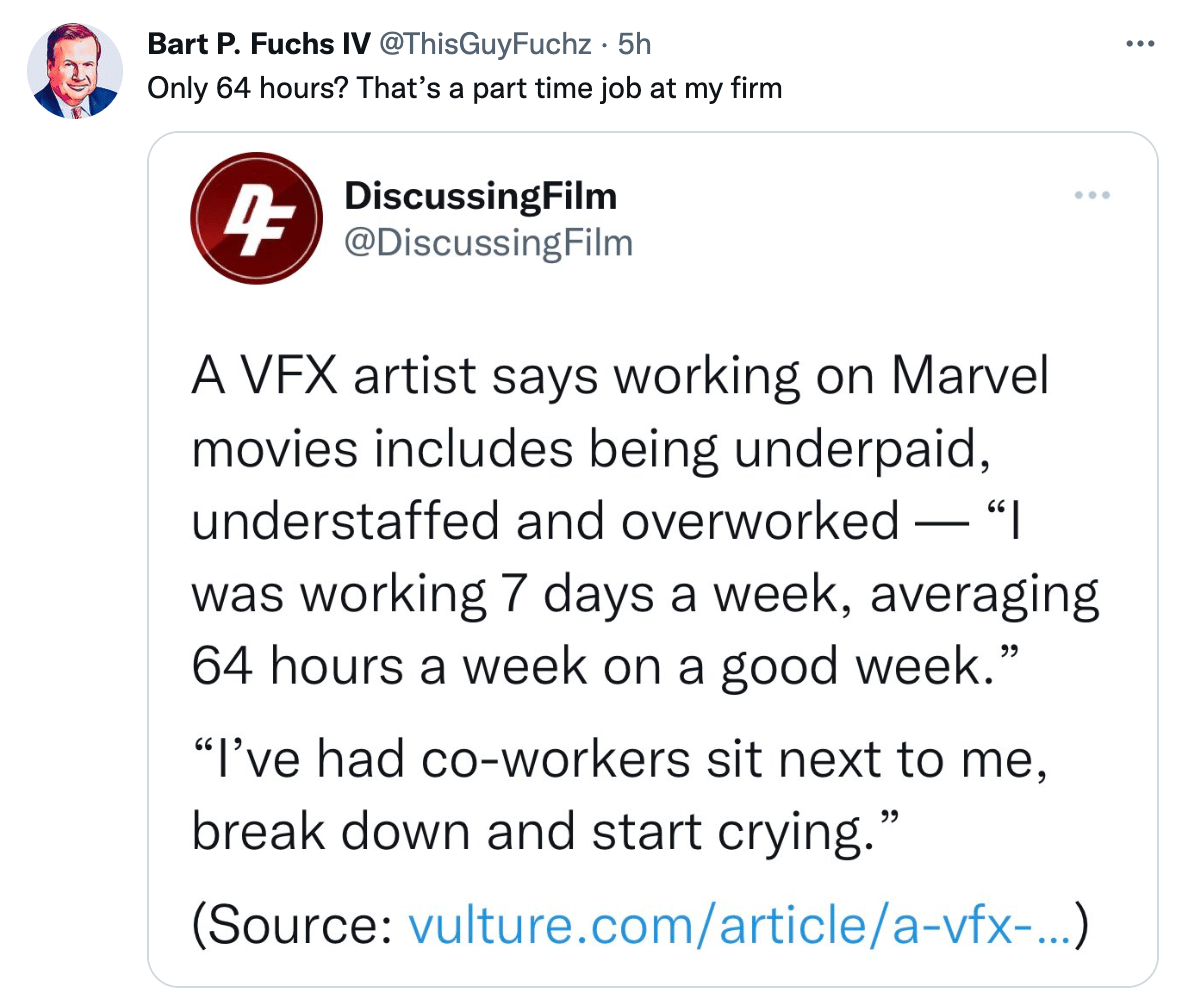Click the "understaffed and overworked" line
This screenshot has width=1186, height=1006.
[544, 521]
